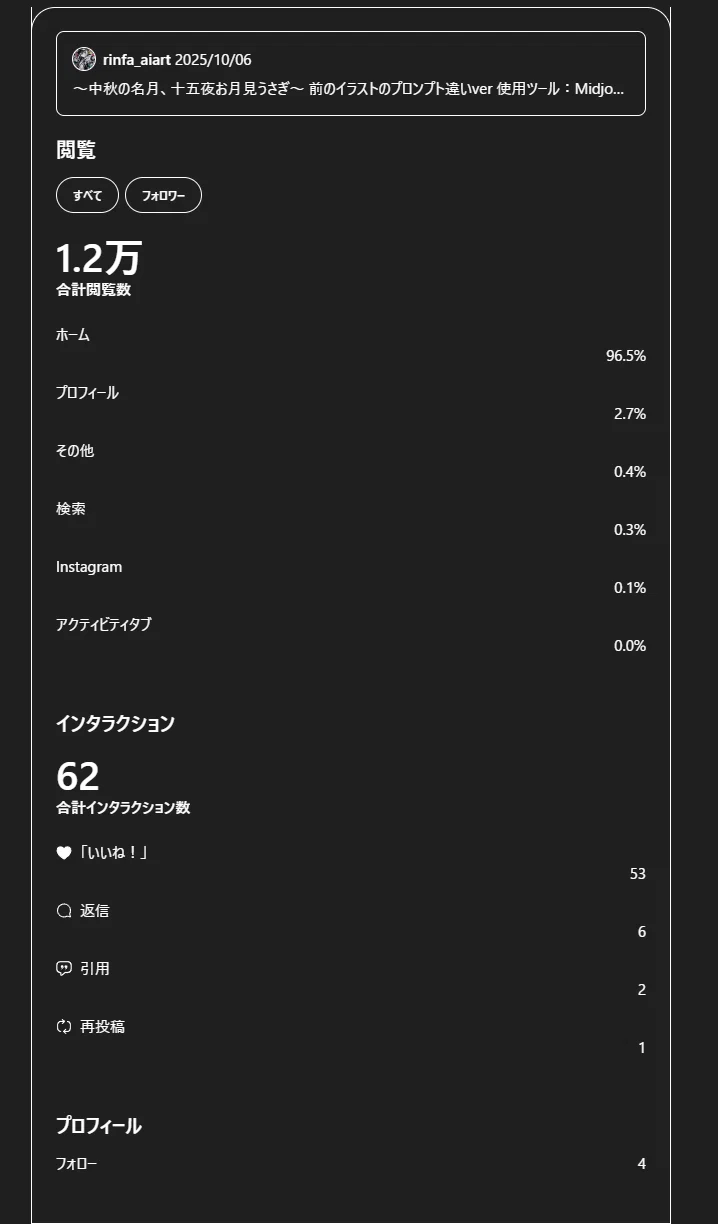Click the アクティビティタブ views row
This screenshot has height=1224, width=718.
click(351, 636)
